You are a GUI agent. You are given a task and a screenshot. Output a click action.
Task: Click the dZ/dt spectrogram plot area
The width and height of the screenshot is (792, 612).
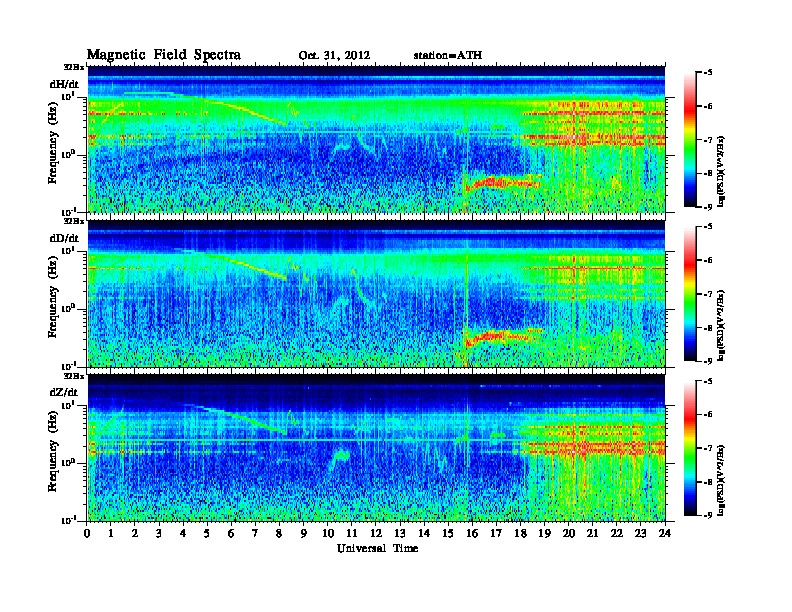click(x=376, y=447)
